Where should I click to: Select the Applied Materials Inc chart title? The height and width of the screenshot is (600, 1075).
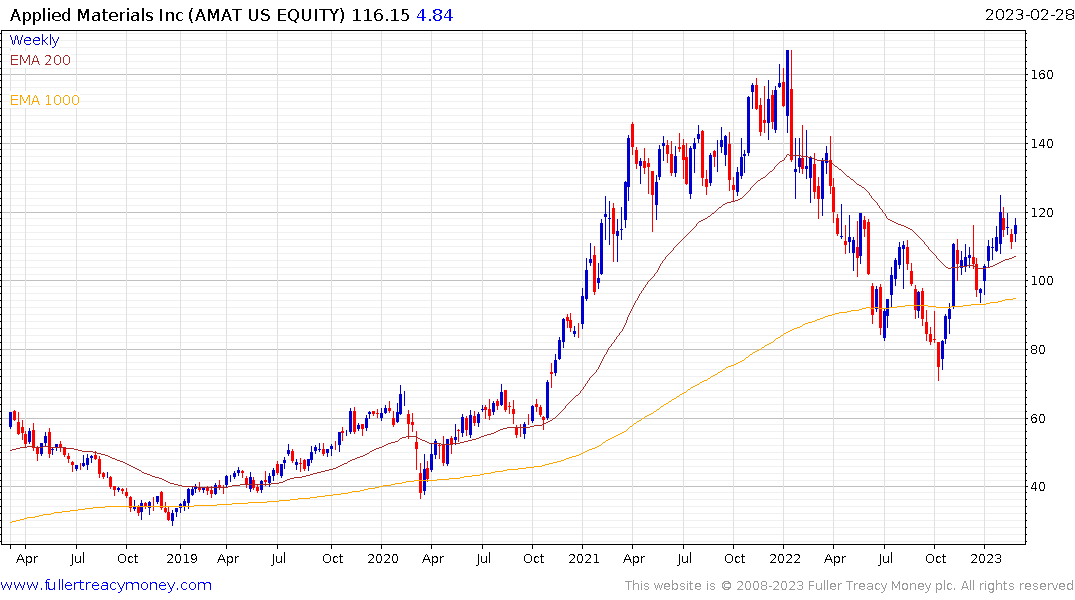click(177, 15)
